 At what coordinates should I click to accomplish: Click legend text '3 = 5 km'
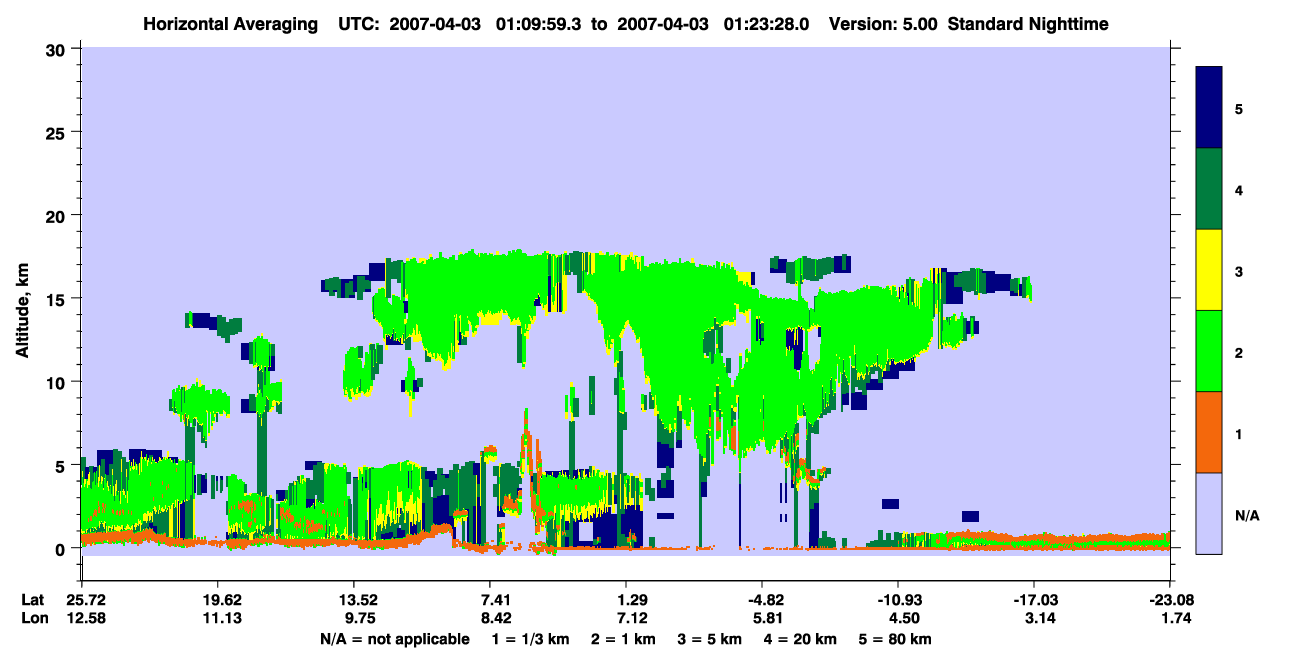click(709, 639)
